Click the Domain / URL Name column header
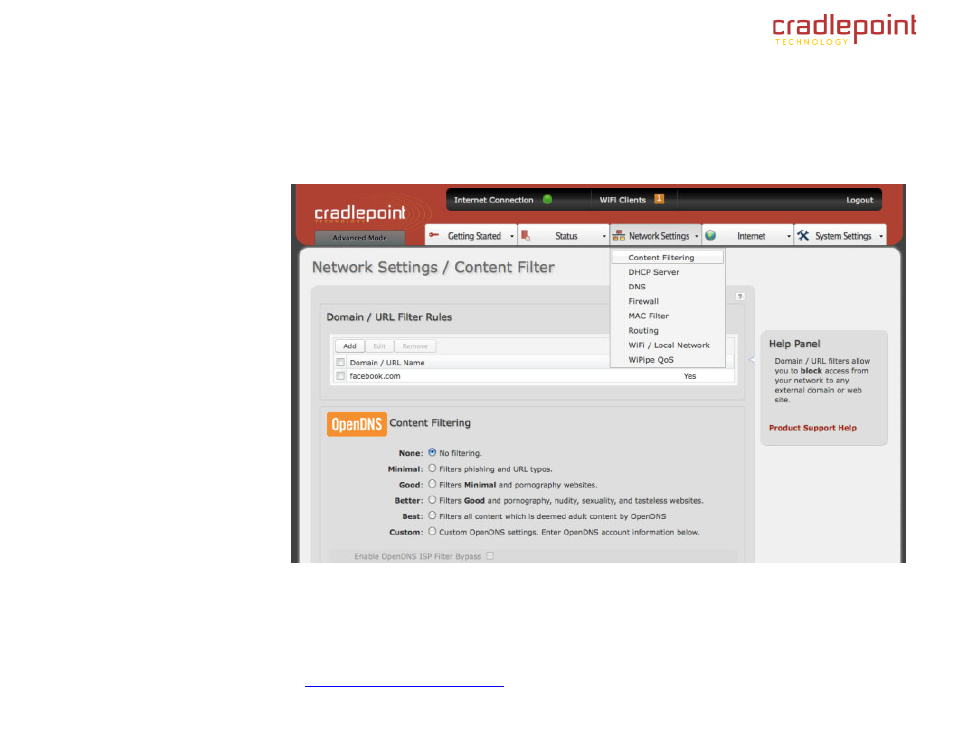954x737 pixels. point(387,362)
